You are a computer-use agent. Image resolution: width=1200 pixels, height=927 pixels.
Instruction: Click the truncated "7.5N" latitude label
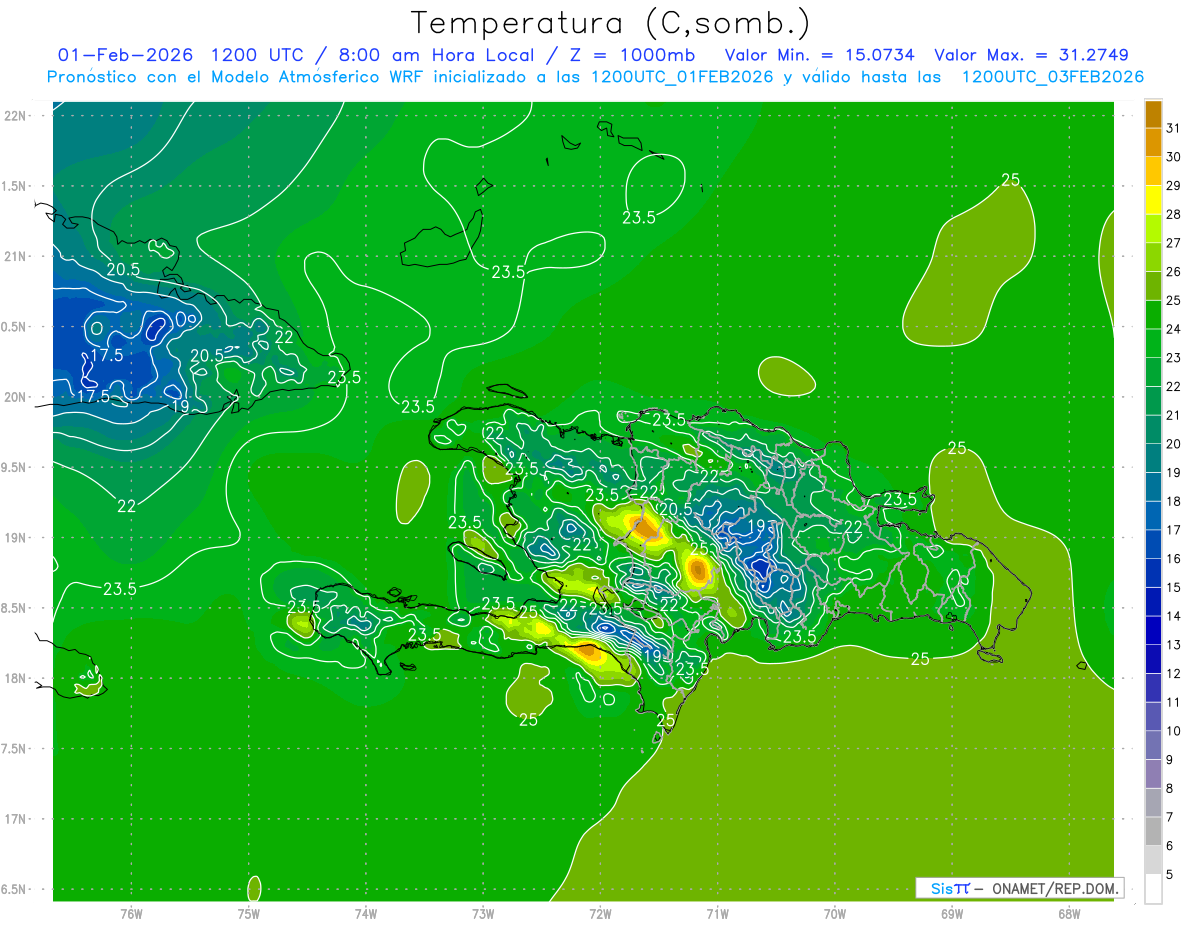14,748
